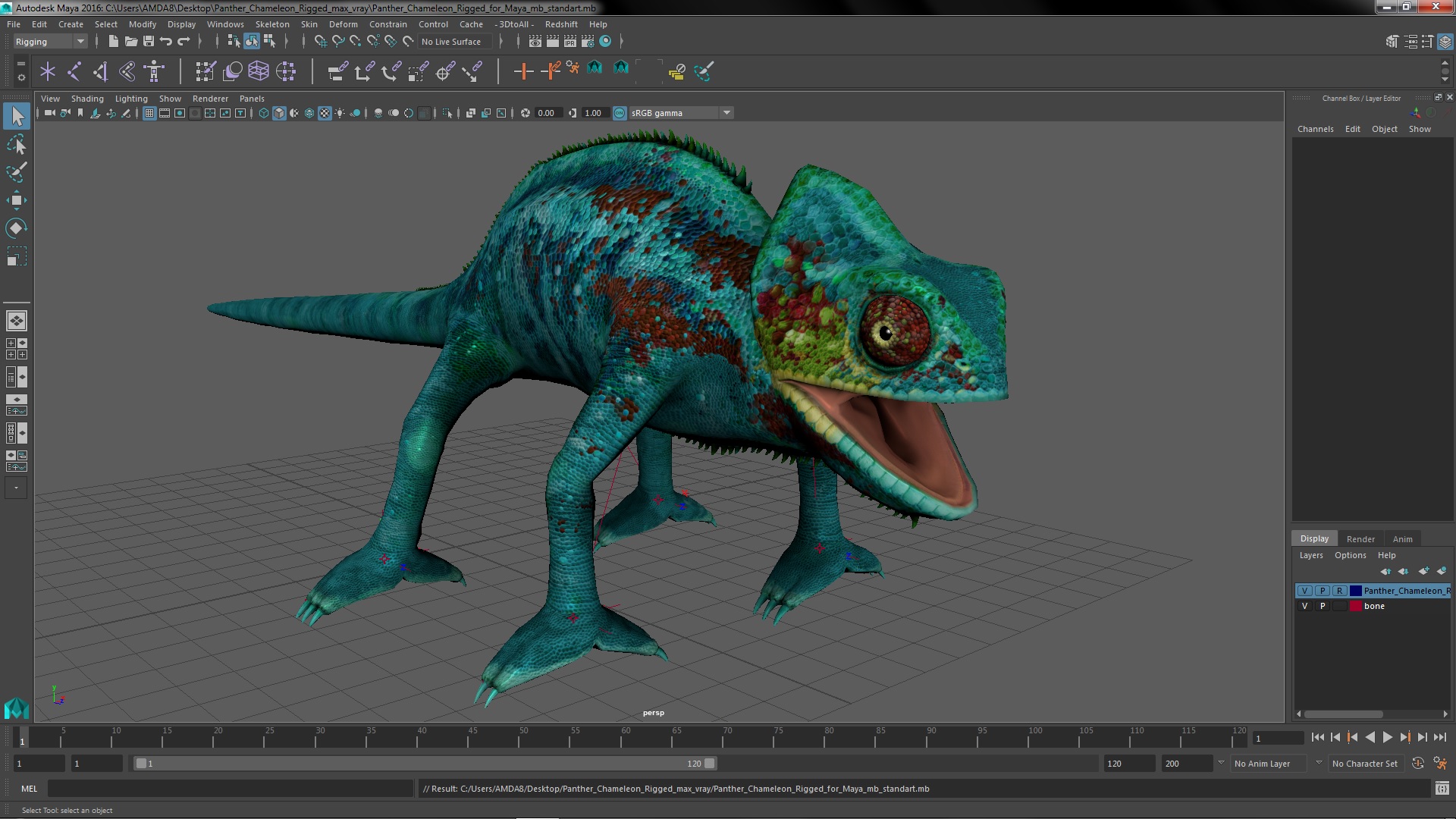Click the Play Forwards button
The height and width of the screenshot is (819, 1456).
tap(1387, 737)
